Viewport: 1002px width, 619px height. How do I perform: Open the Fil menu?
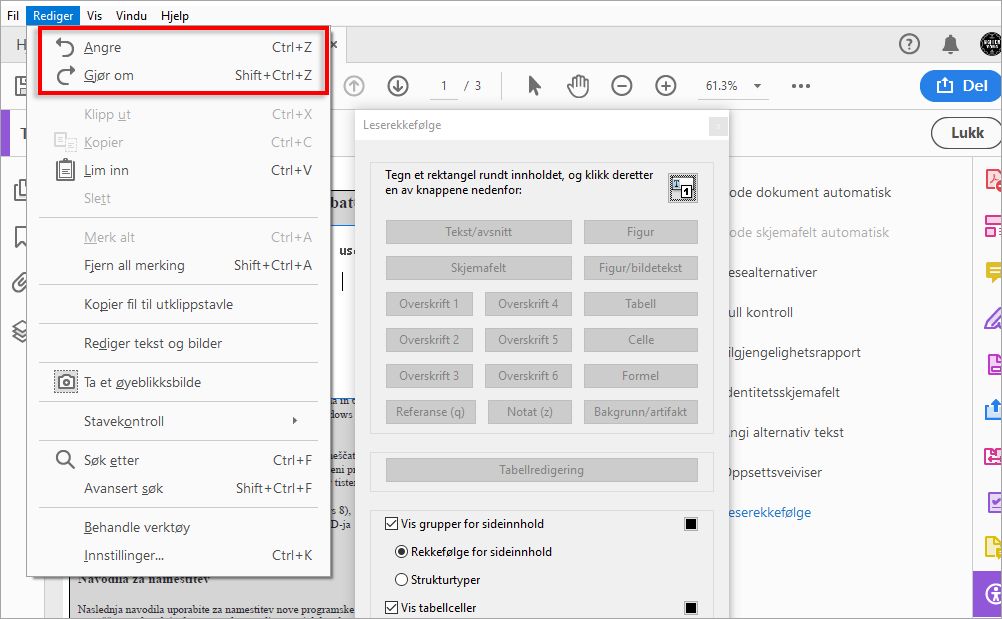pos(13,15)
